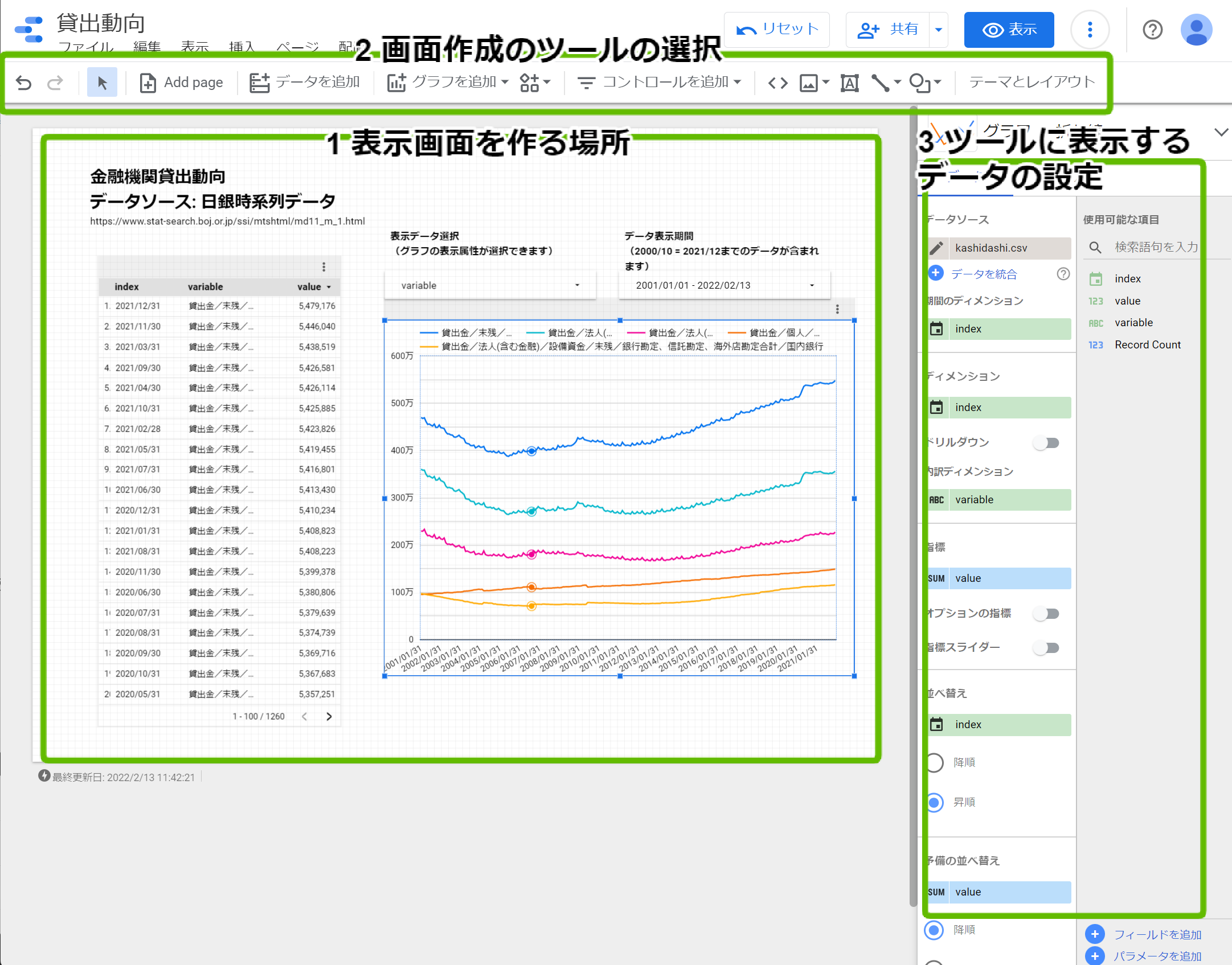The width and height of the screenshot is (1232, 965).
Task: Go to previous table page arrow
Action: [x=305, y=716]
